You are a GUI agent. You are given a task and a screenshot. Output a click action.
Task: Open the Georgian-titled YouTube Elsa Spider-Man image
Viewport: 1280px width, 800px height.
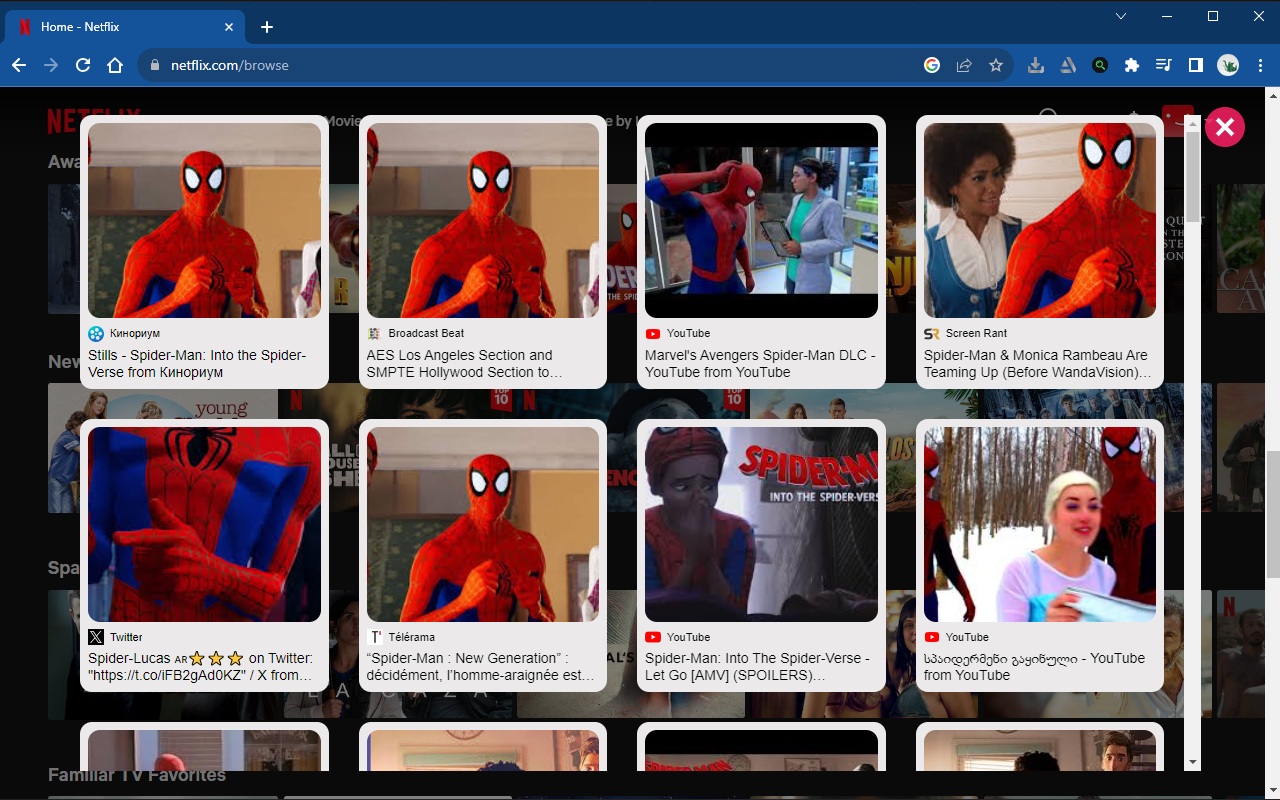click(1040, 524)
